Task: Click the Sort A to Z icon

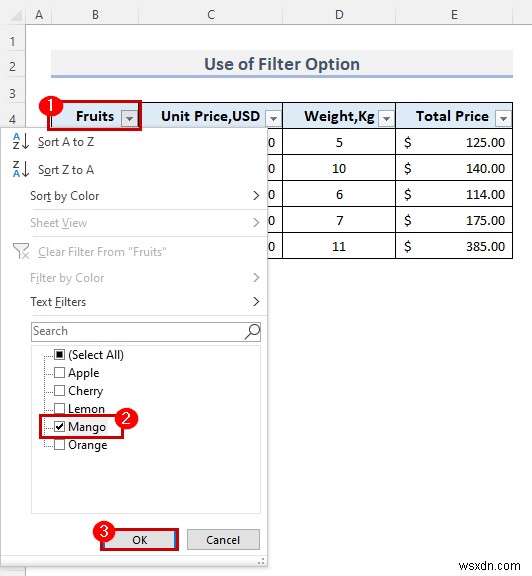Action: 21,141
